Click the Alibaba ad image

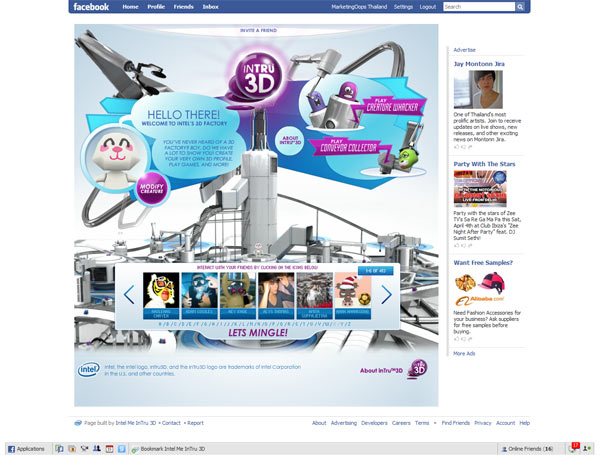point(480,288)
